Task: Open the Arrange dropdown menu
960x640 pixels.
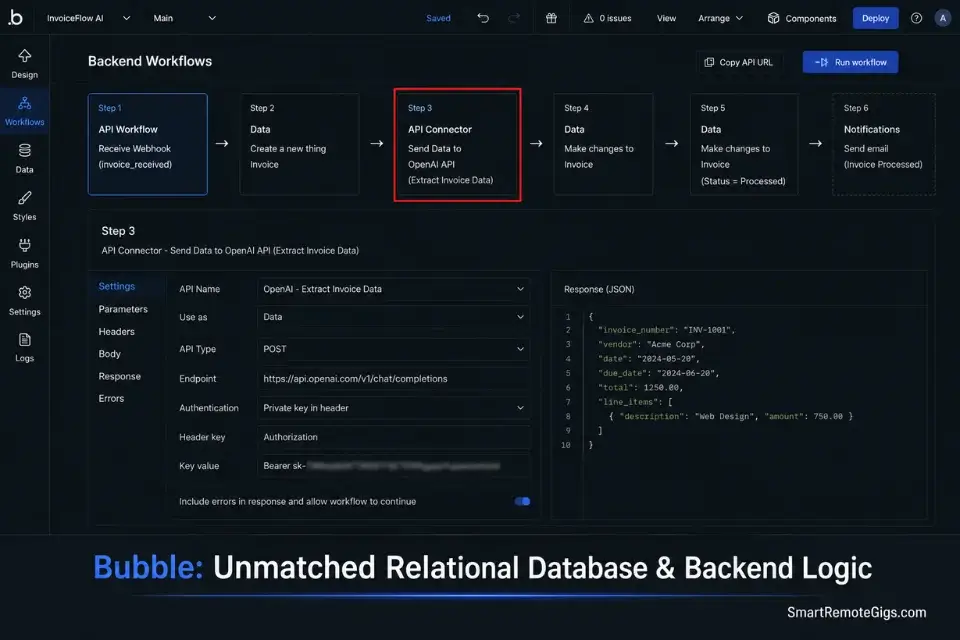Action: click(721, 18)
